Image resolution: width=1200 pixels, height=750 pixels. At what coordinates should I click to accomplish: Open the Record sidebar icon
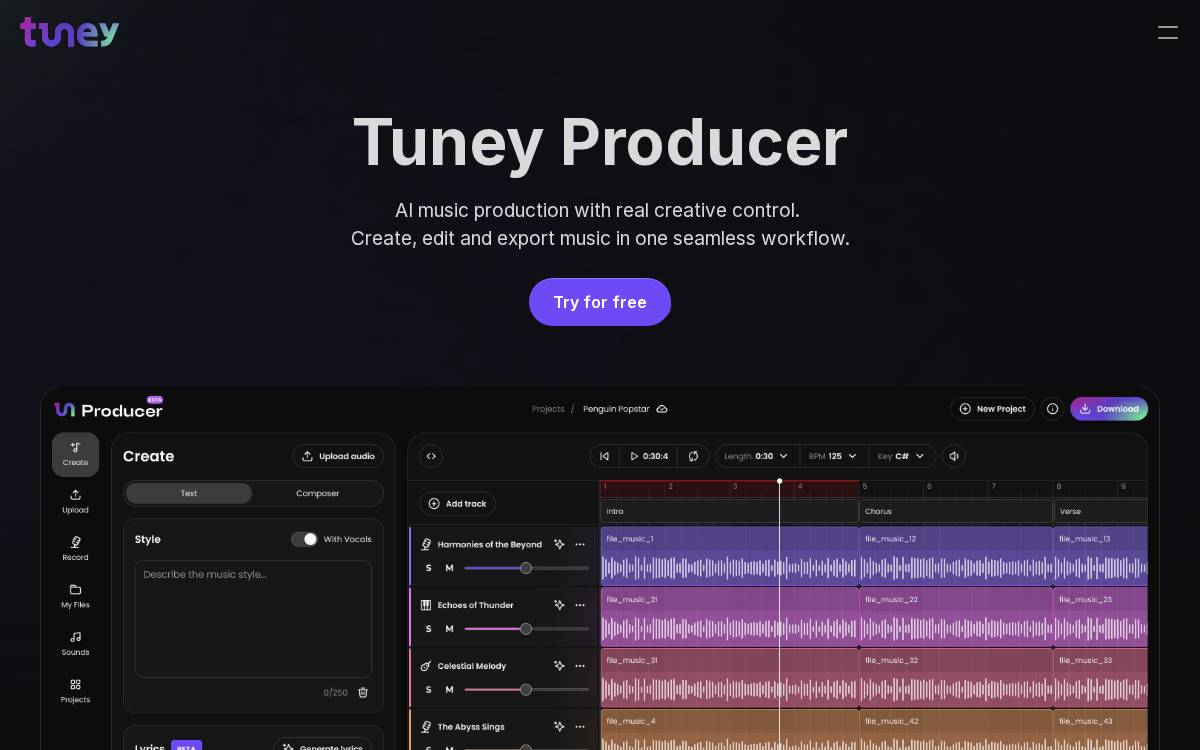tap(75, 549)
